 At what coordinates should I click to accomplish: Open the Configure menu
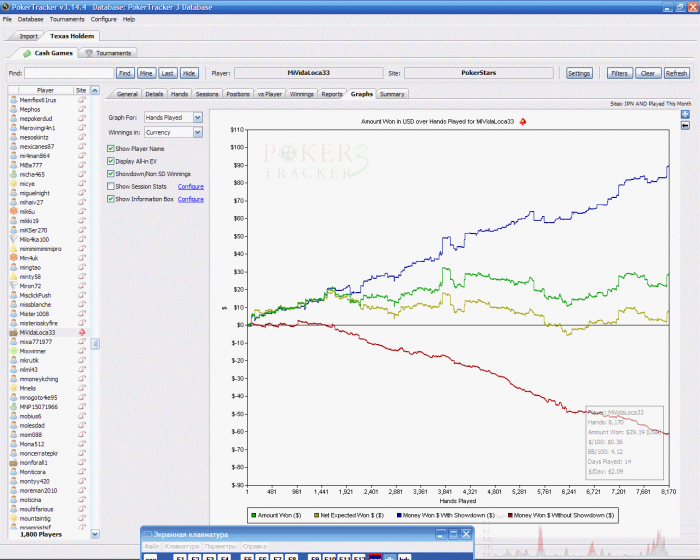click(104, 19)
